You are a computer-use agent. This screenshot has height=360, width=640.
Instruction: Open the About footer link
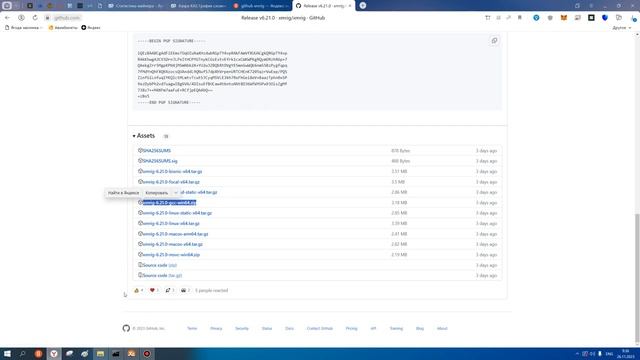click(442, 328)
